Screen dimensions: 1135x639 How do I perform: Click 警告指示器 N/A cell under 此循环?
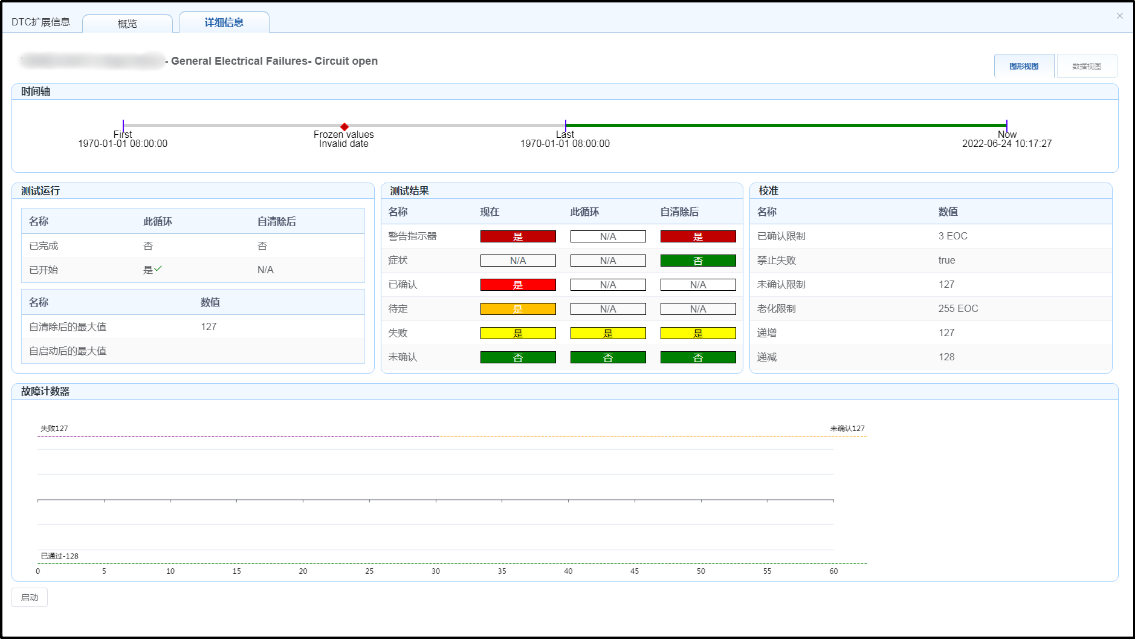tap(608, 236)
